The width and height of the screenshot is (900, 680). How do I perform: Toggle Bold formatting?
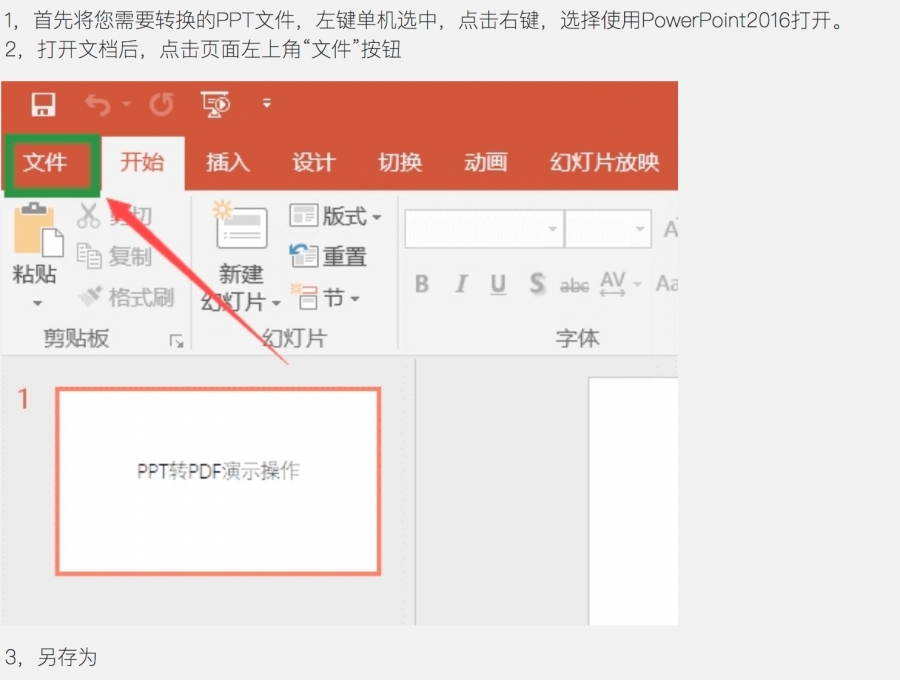point(422,285)
